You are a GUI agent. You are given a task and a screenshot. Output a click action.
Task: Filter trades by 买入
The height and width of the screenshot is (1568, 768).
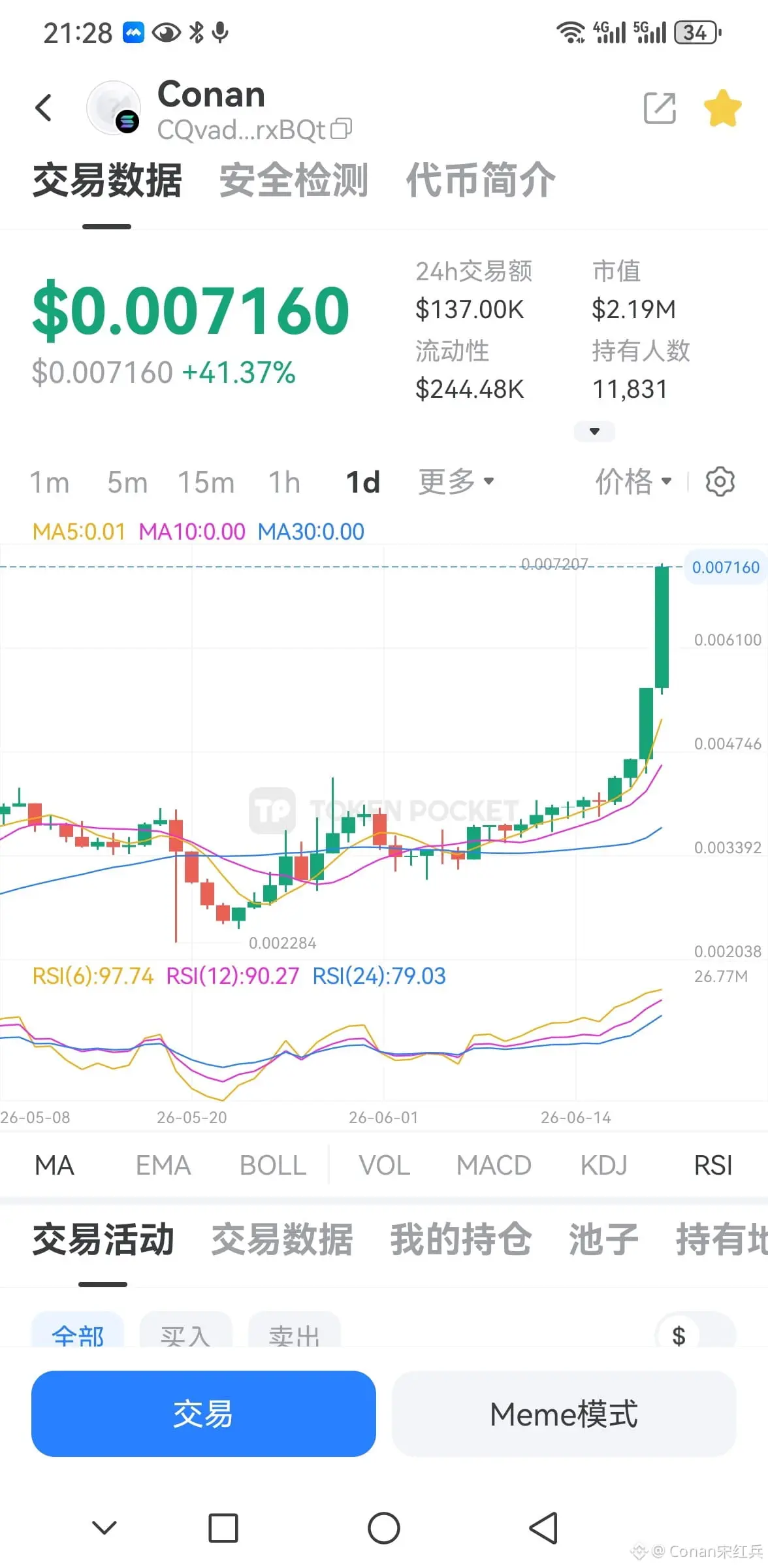(x=186, y=1330)
